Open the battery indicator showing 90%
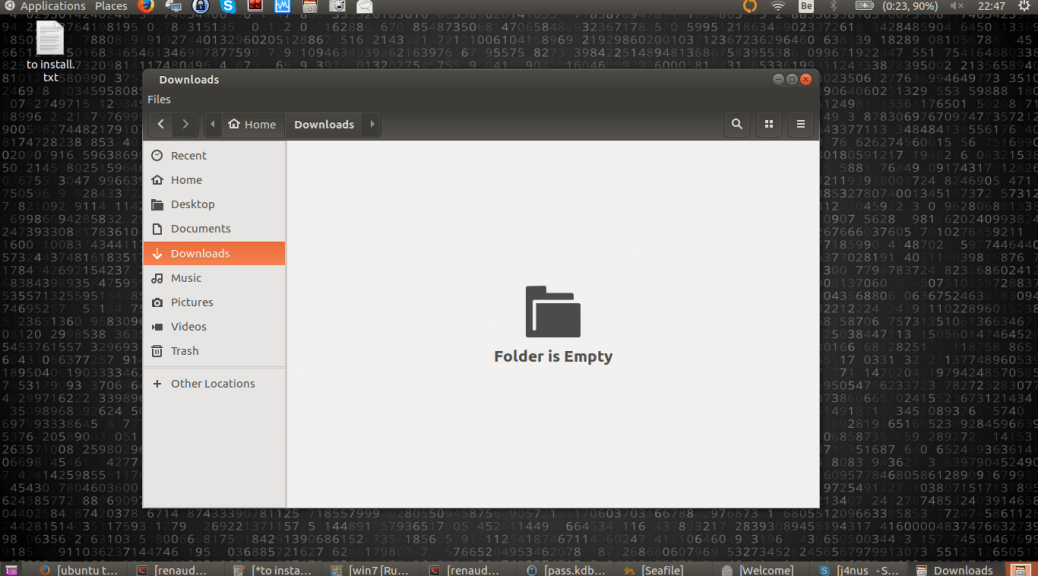Viewport: 1038px width, 576px height. click(896, 6)
